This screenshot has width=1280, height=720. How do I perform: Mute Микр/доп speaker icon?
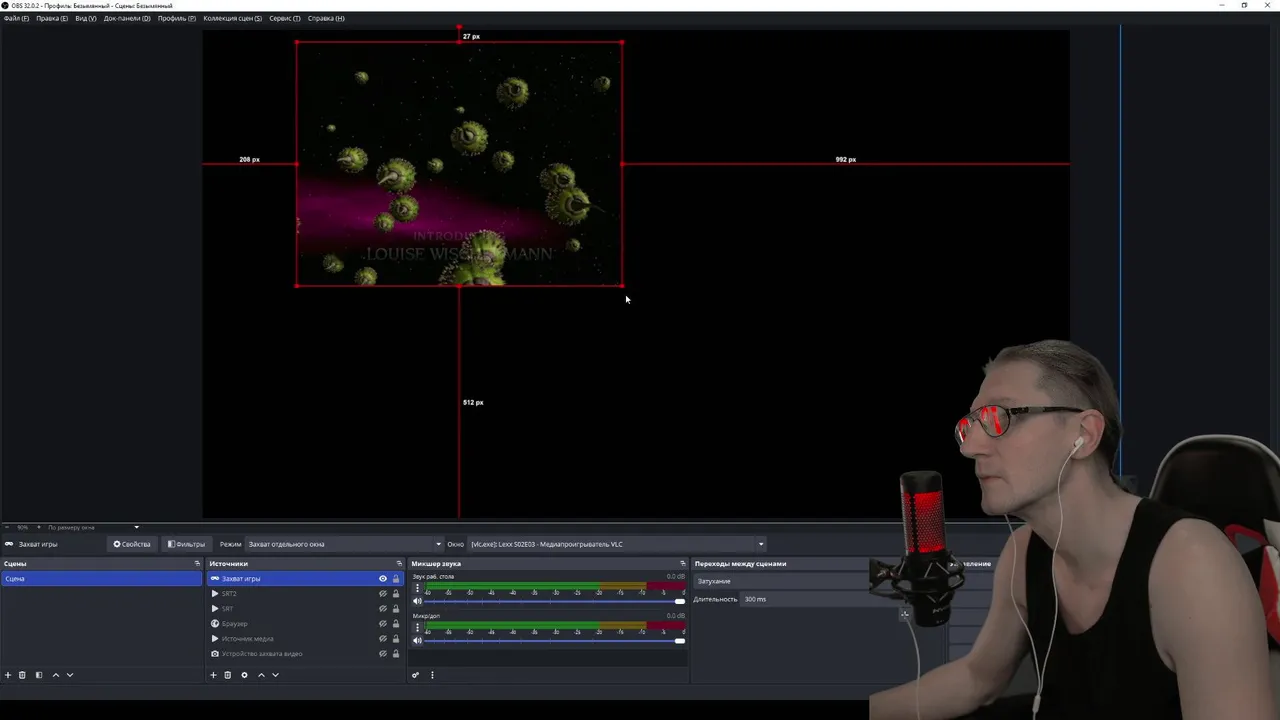tap(417, 640)
